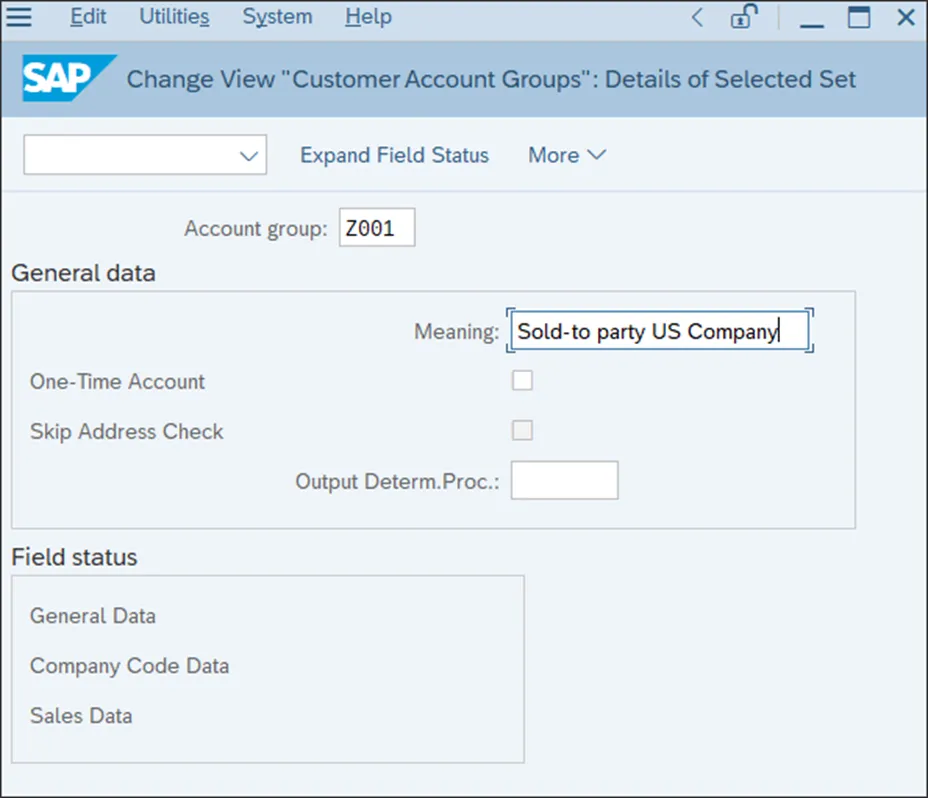Click the Output Determ.Proc. input field
The width and height of the screenshot is (928, 798).
pyautogui.click(x=564, y=480)
